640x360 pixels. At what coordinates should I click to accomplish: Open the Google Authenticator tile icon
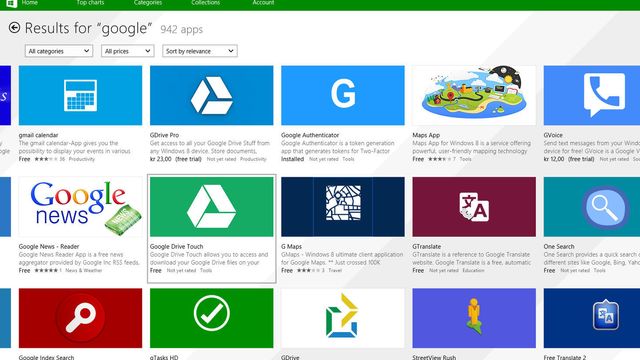(x=343, y=96)
